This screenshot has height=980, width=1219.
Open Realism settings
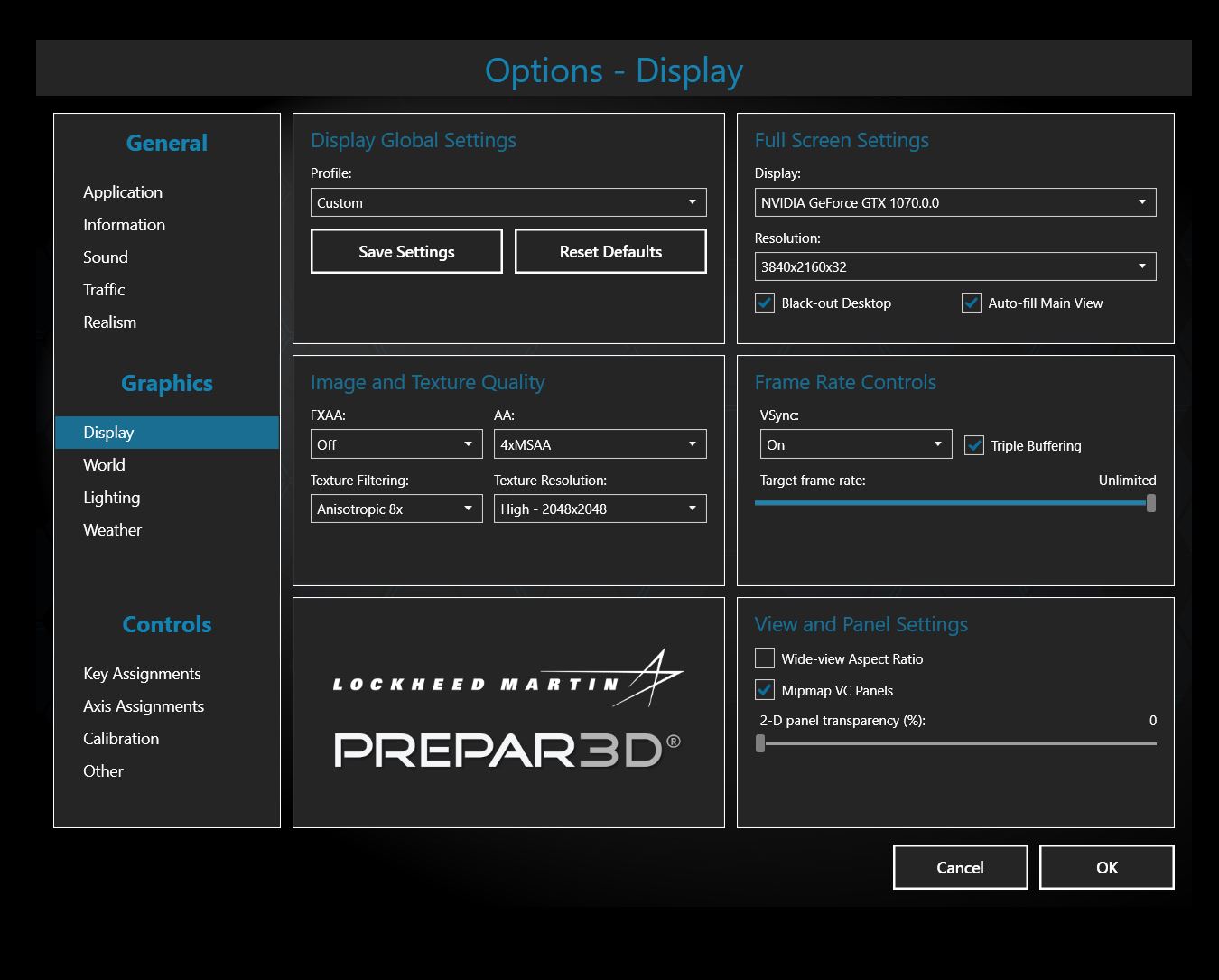pyautogui.click(x=109, y=322)
